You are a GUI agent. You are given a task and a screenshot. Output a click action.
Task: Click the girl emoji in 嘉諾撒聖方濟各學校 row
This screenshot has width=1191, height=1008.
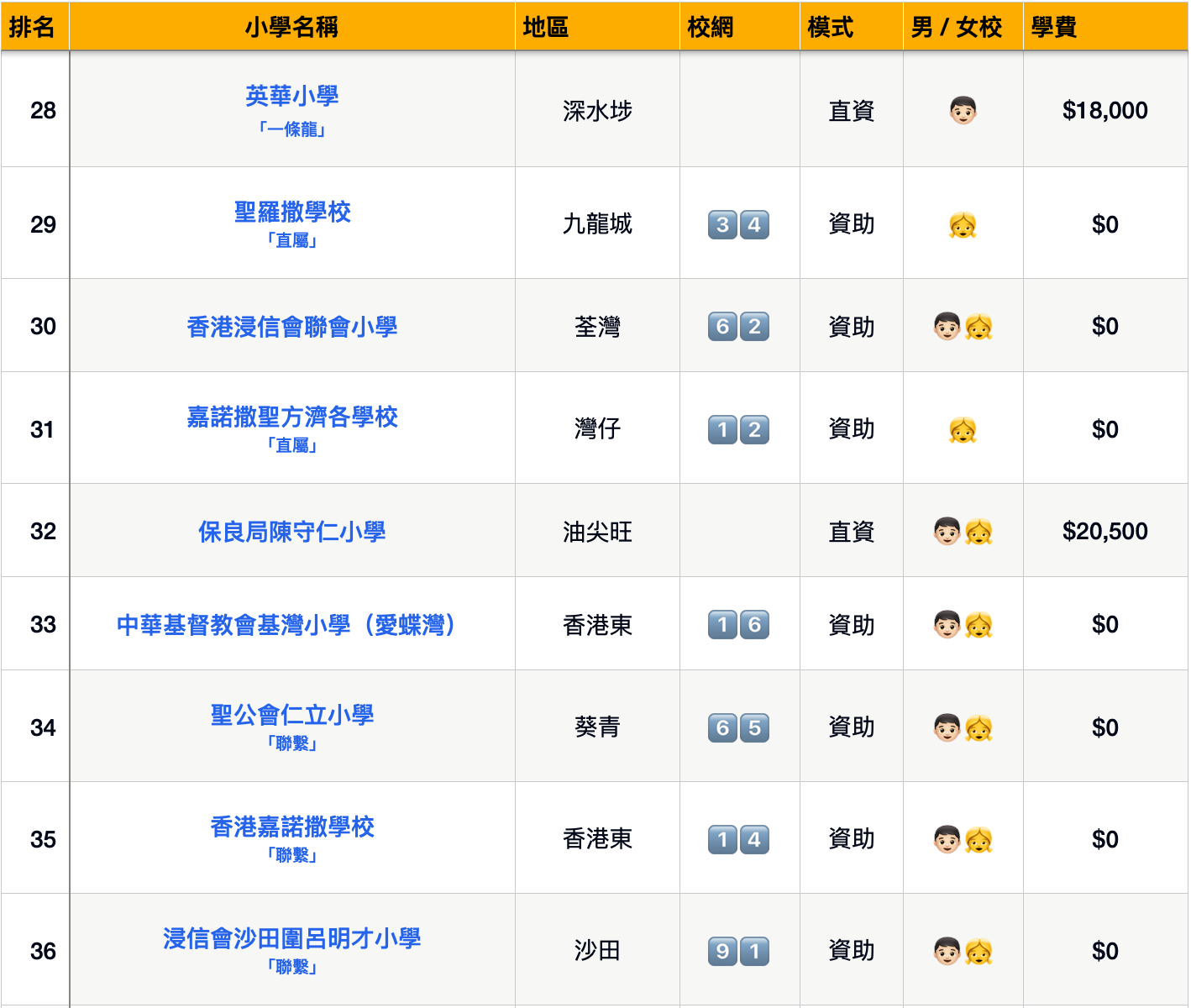(963, 430)
